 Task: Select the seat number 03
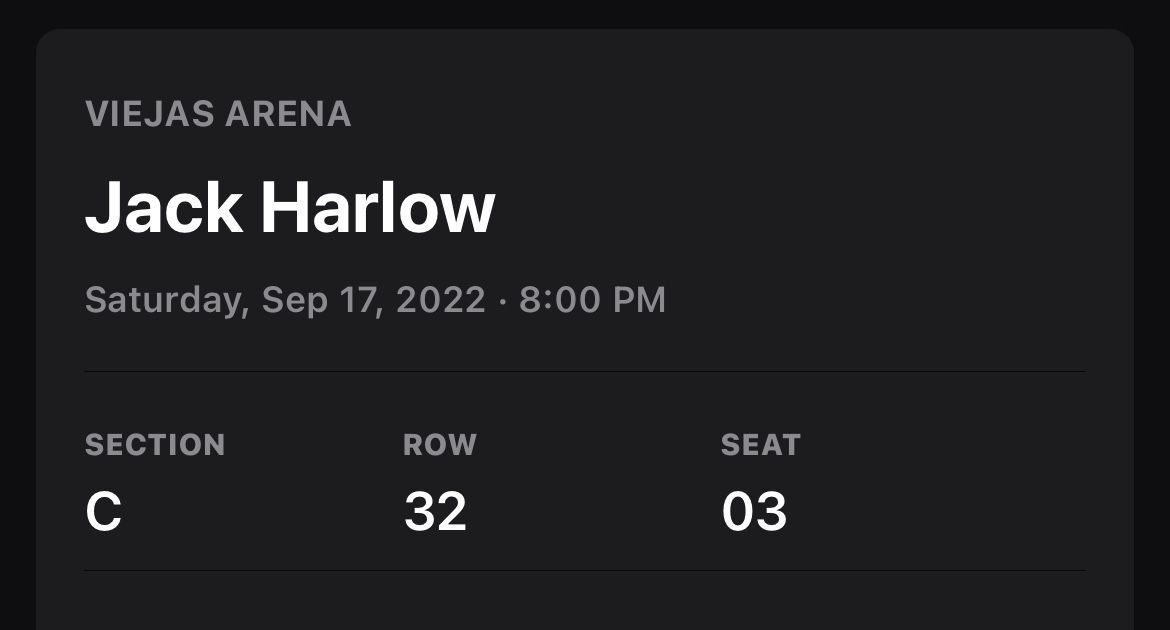pos(754,512)
